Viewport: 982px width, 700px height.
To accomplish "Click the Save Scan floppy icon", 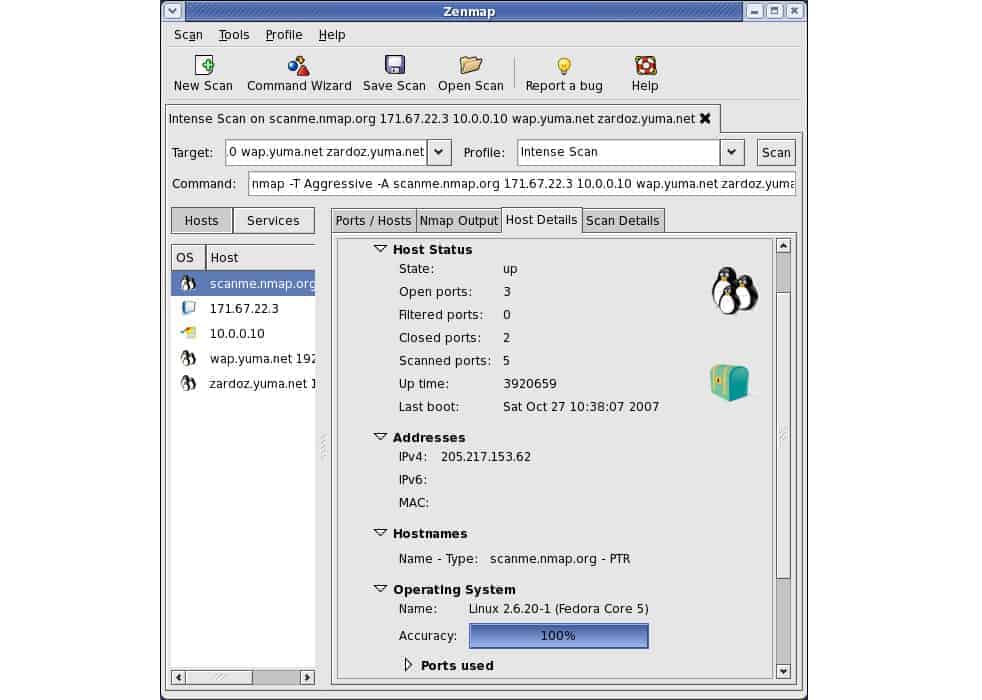I will (x=395, y=64).
